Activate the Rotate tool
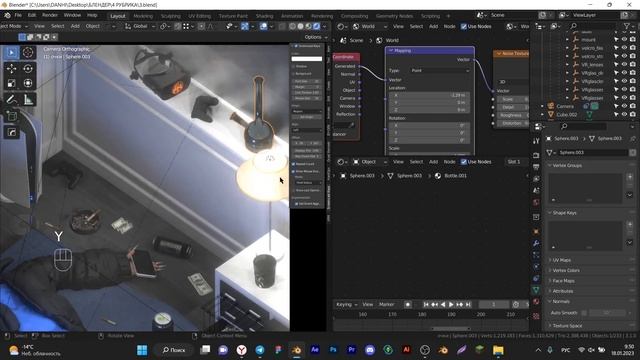 pyautogui.click(x=28, y=69)
